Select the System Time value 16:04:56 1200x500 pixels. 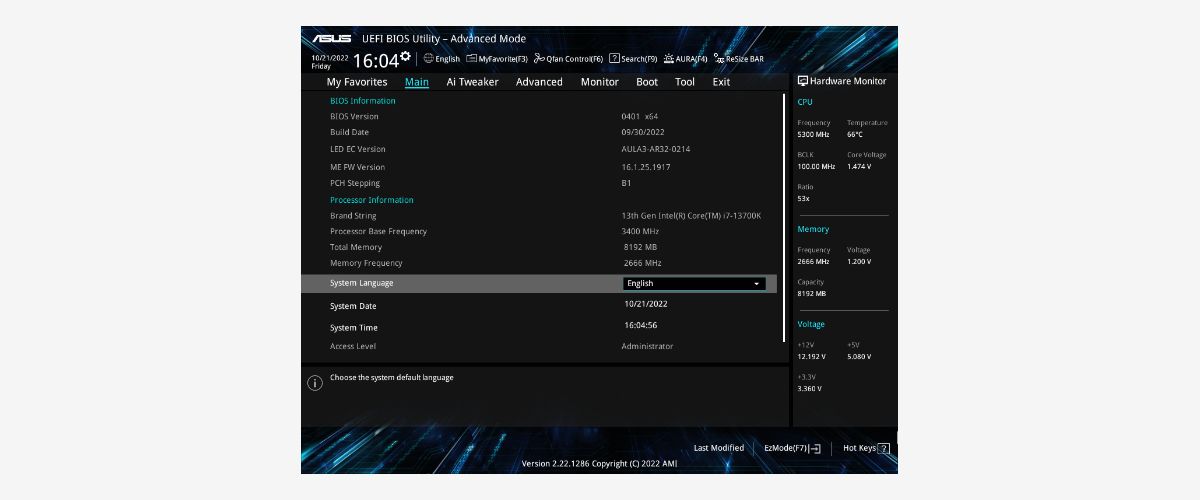[x=641, y=325]
